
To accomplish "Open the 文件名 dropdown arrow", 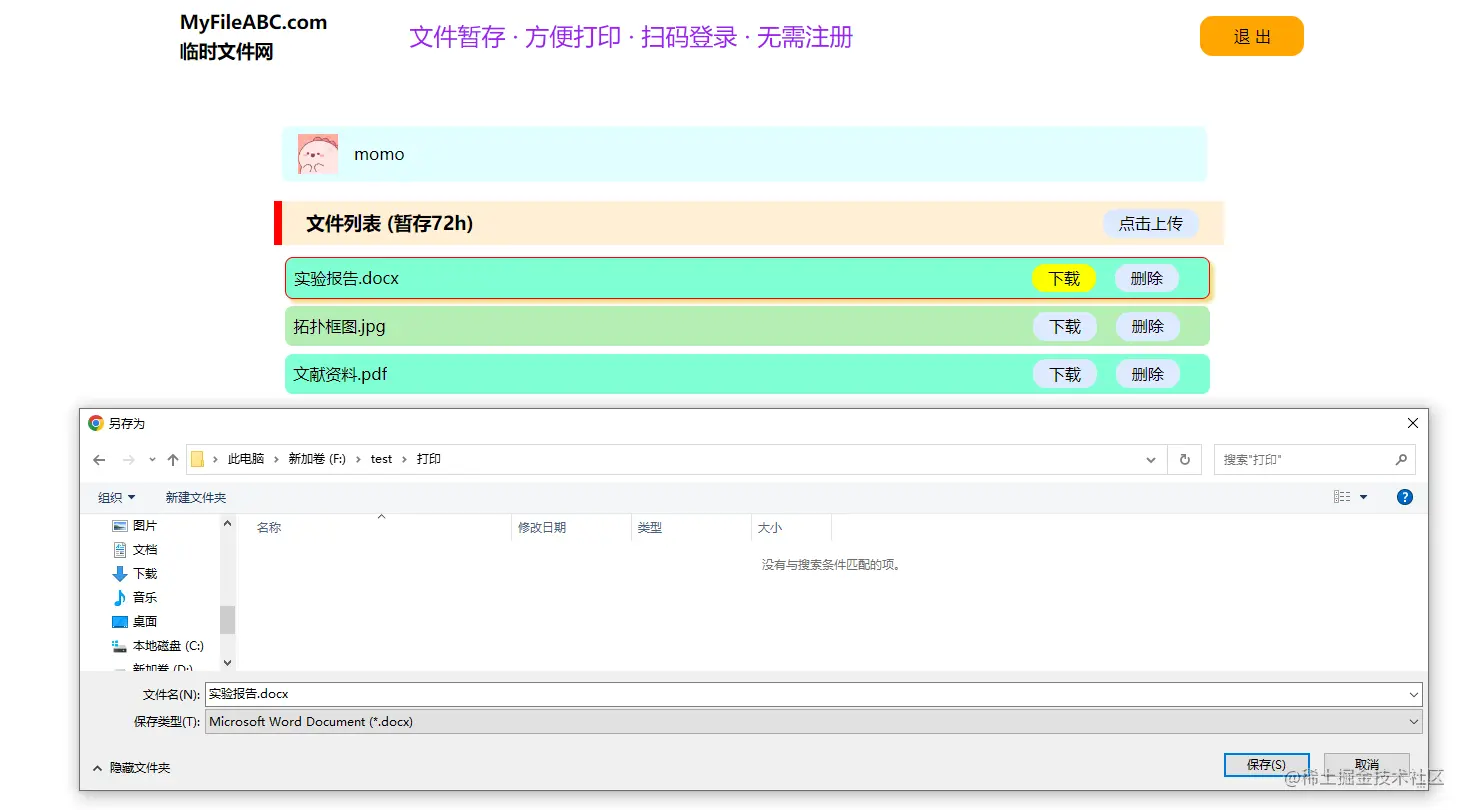I will 1414,694.
